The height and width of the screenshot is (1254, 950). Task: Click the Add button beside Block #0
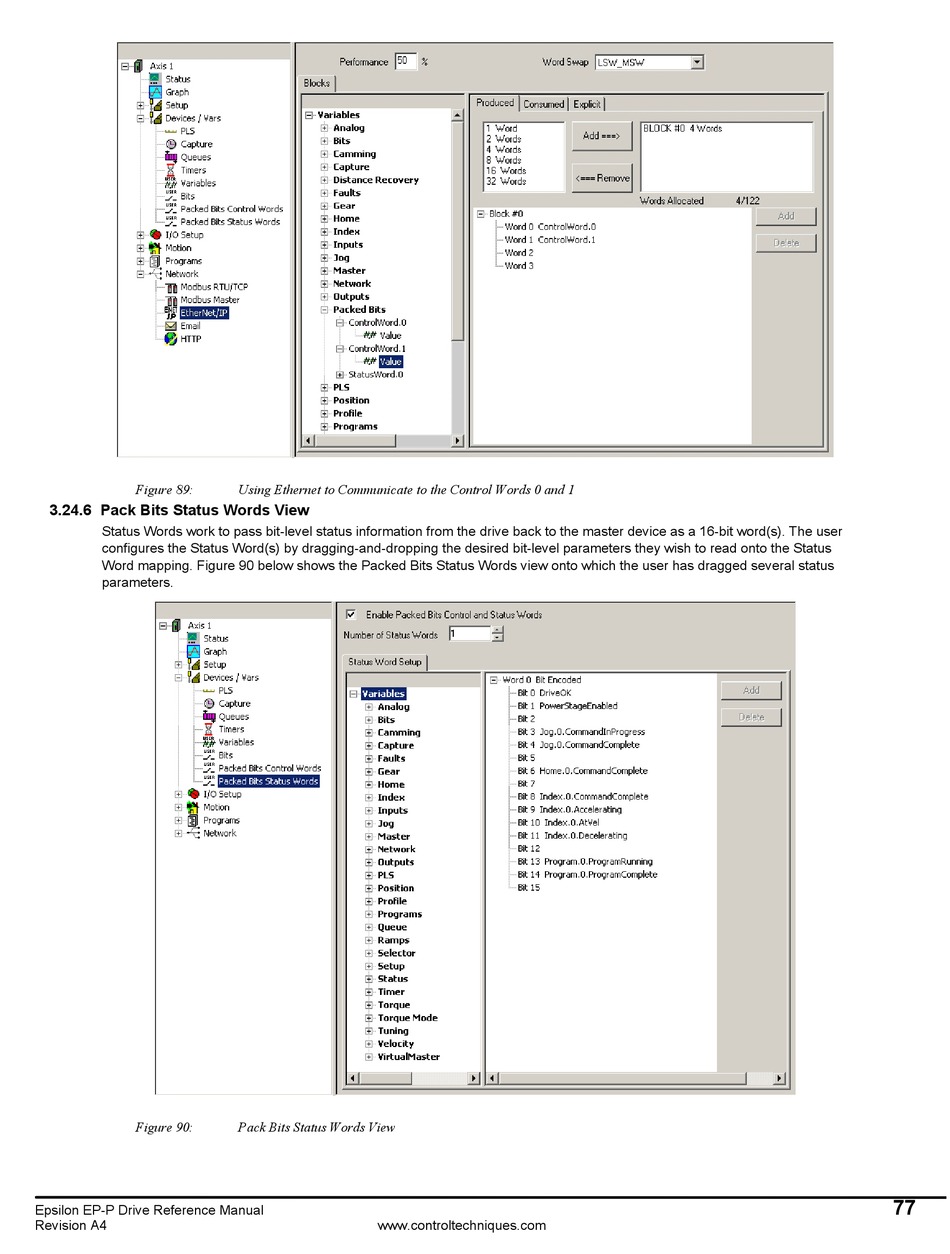[786, 216]
